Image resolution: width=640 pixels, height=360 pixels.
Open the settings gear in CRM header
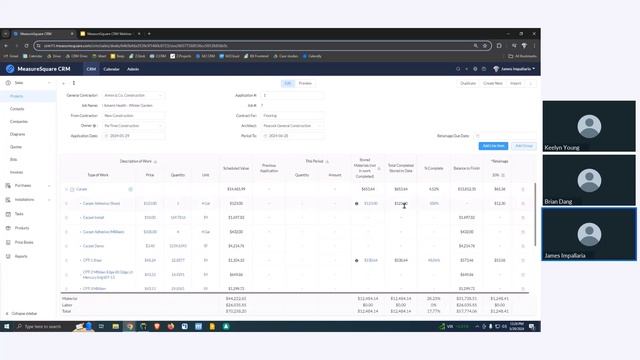[x=475, y=69]
